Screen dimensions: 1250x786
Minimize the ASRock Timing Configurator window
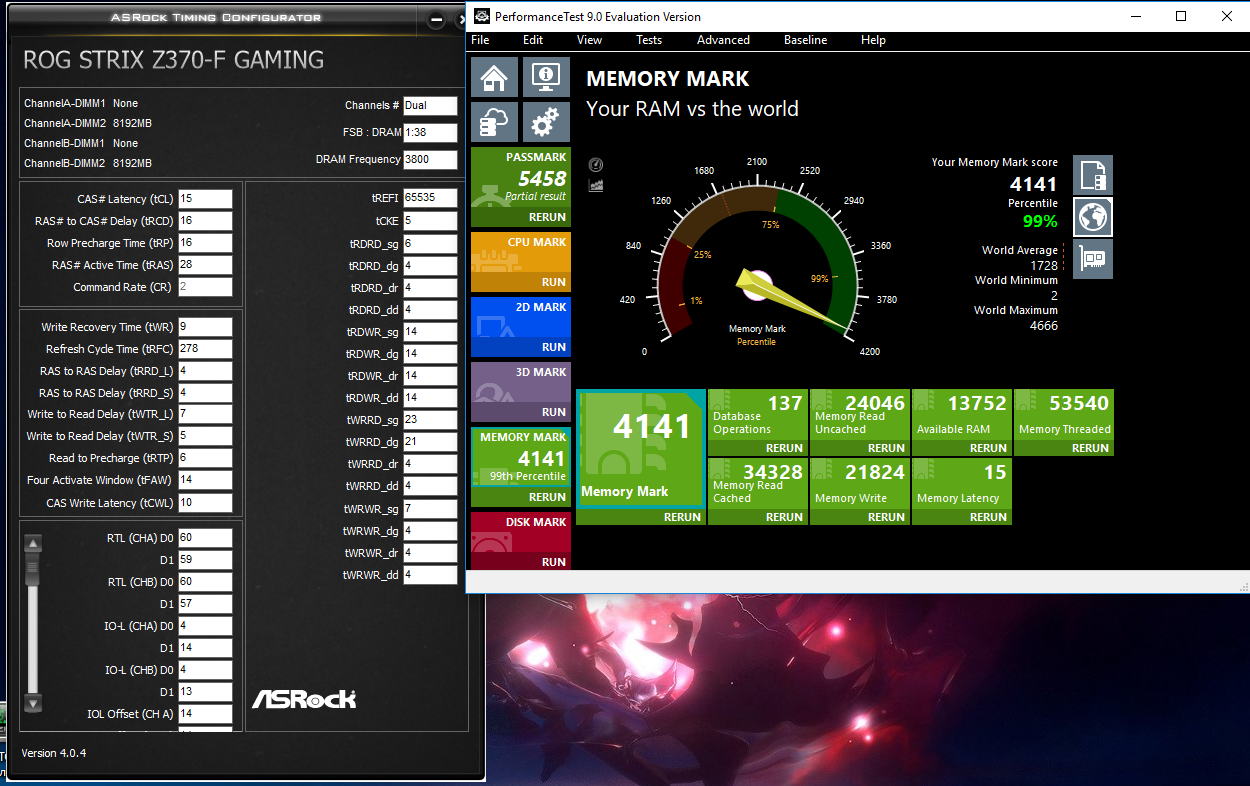[435, 20]
